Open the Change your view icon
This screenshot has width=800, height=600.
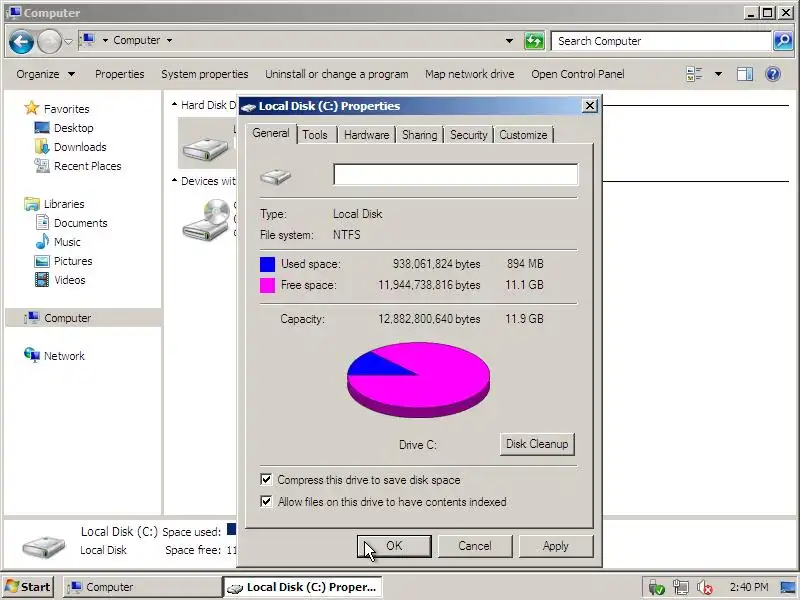[694, 74]
